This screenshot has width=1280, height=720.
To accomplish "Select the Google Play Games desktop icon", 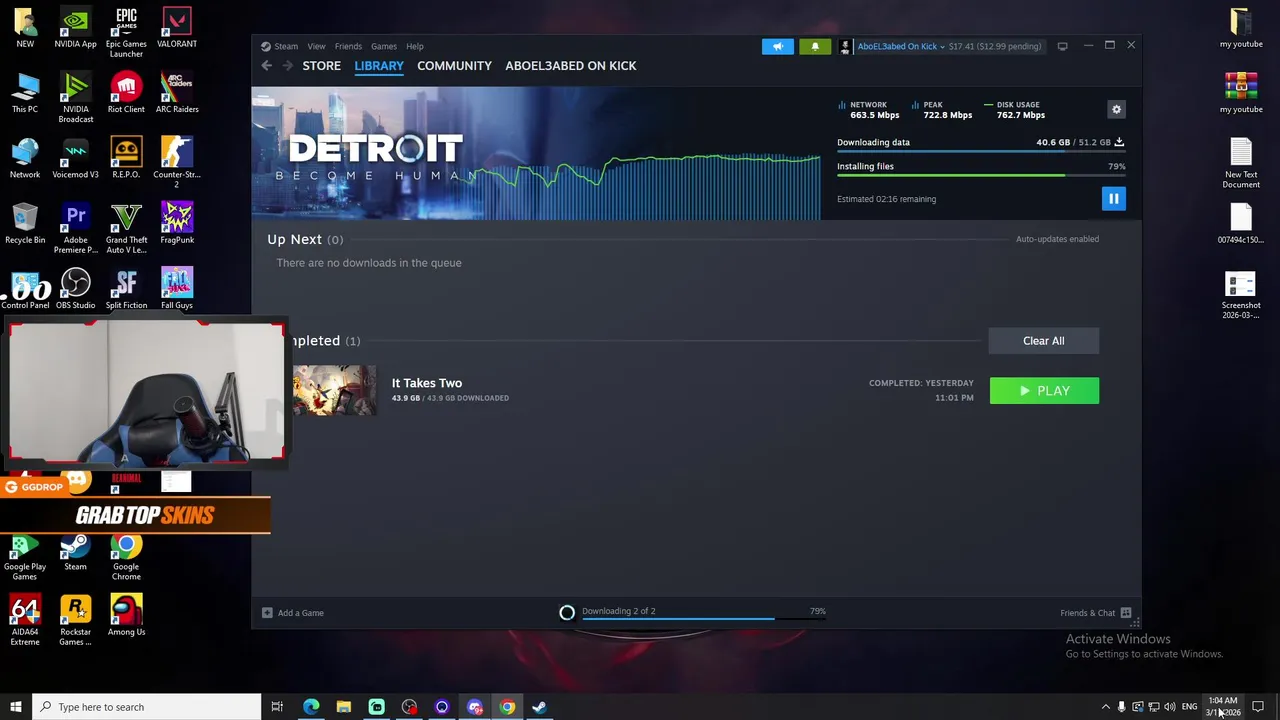I will coord(25,556).
